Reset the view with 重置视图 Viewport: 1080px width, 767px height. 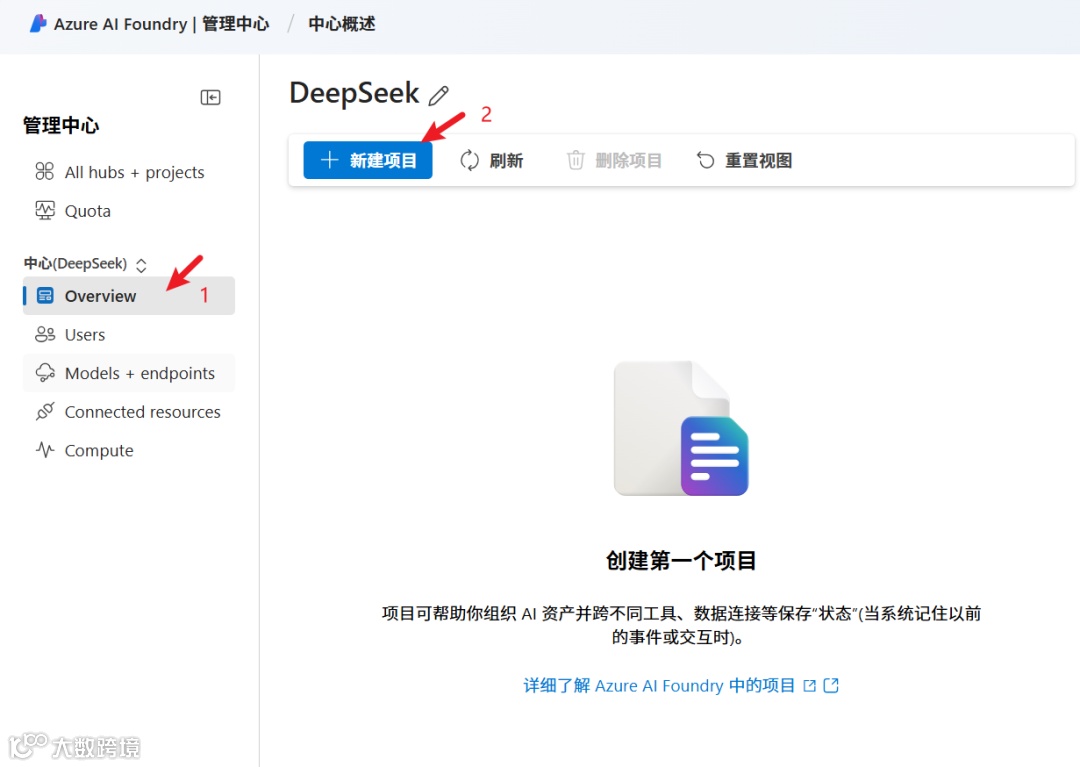pos(745,160)
